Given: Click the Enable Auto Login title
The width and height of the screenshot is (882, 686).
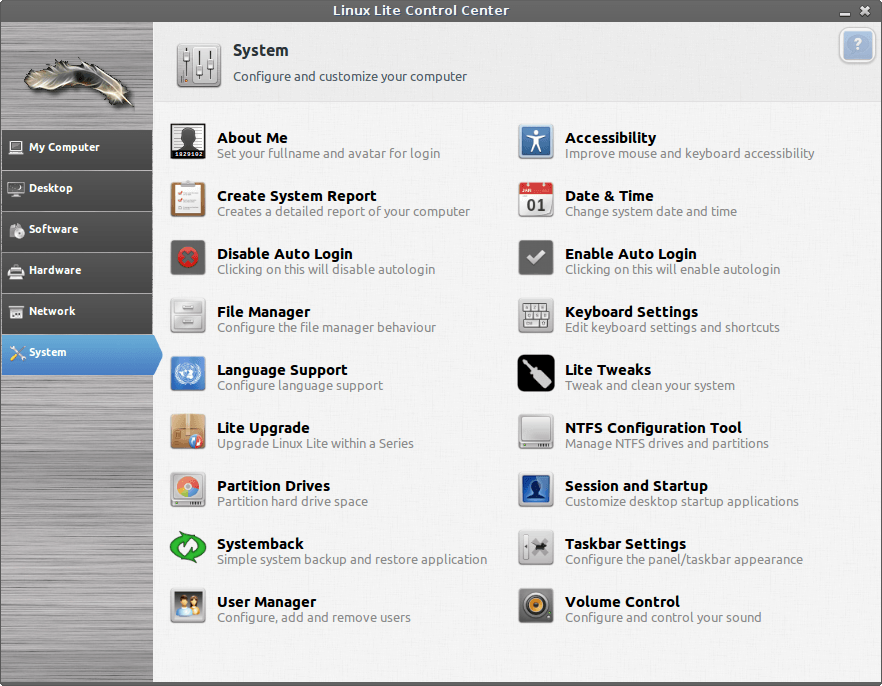Looking at the screenshot, I should [631, 254].
